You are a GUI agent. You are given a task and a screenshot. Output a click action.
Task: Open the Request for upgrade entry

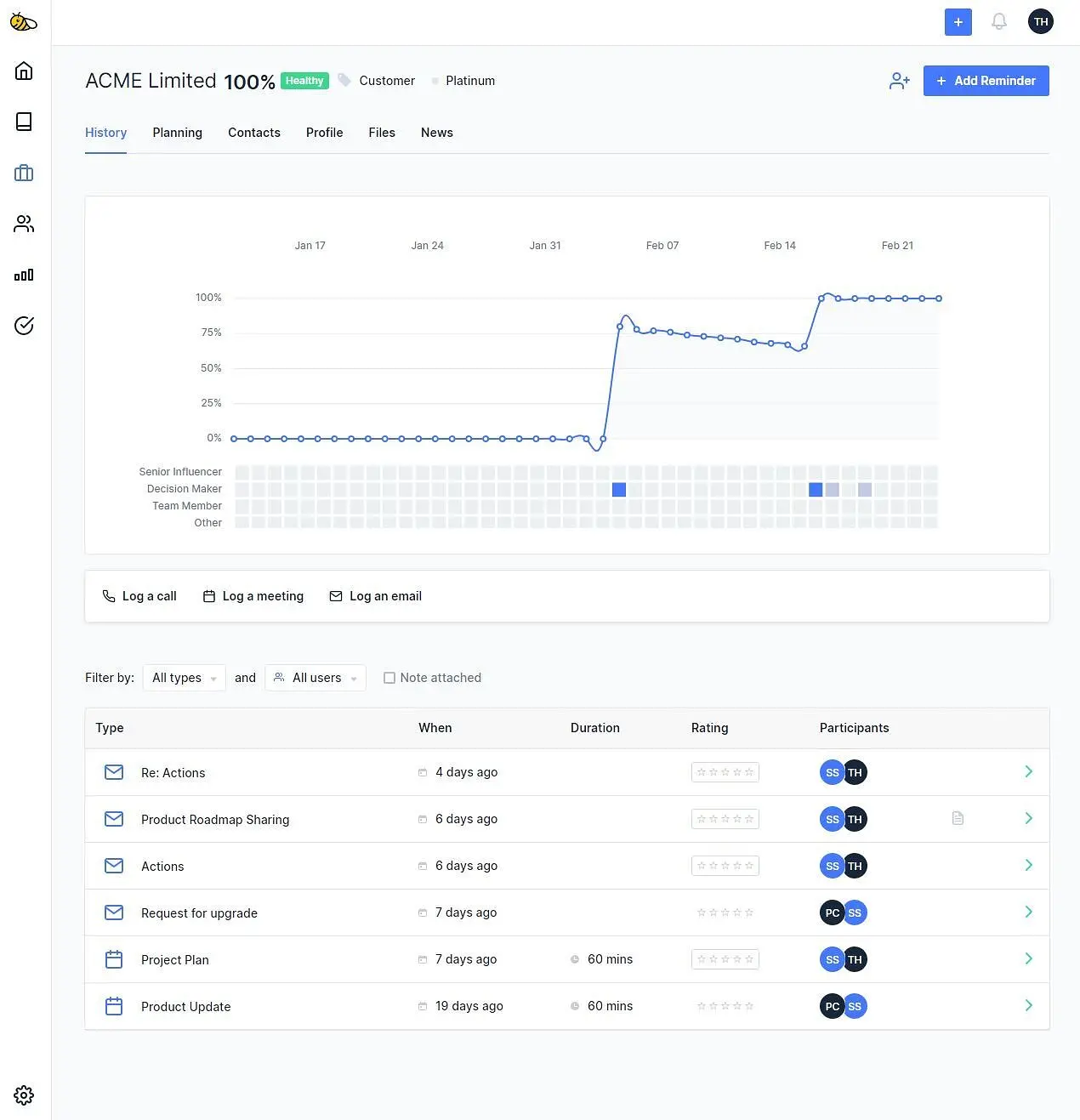coord(199,913)
